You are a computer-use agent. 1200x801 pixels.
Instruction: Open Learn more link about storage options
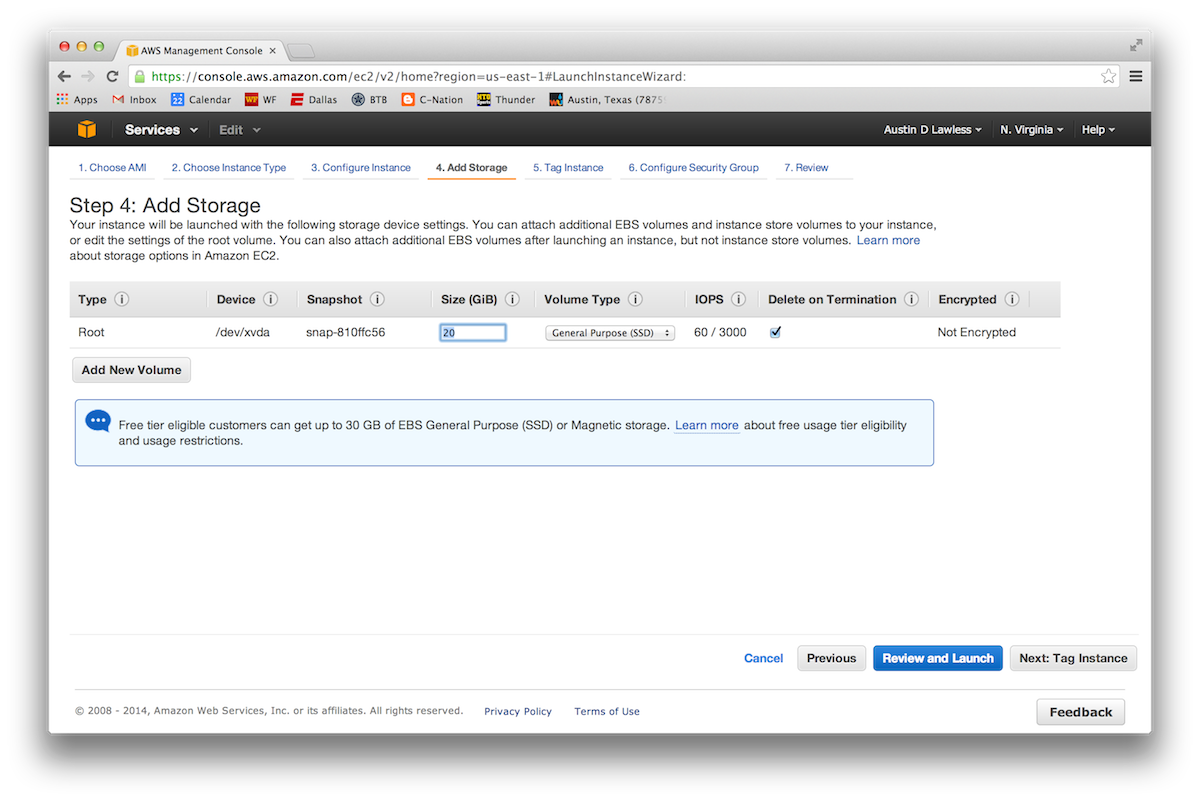[888, 241]
